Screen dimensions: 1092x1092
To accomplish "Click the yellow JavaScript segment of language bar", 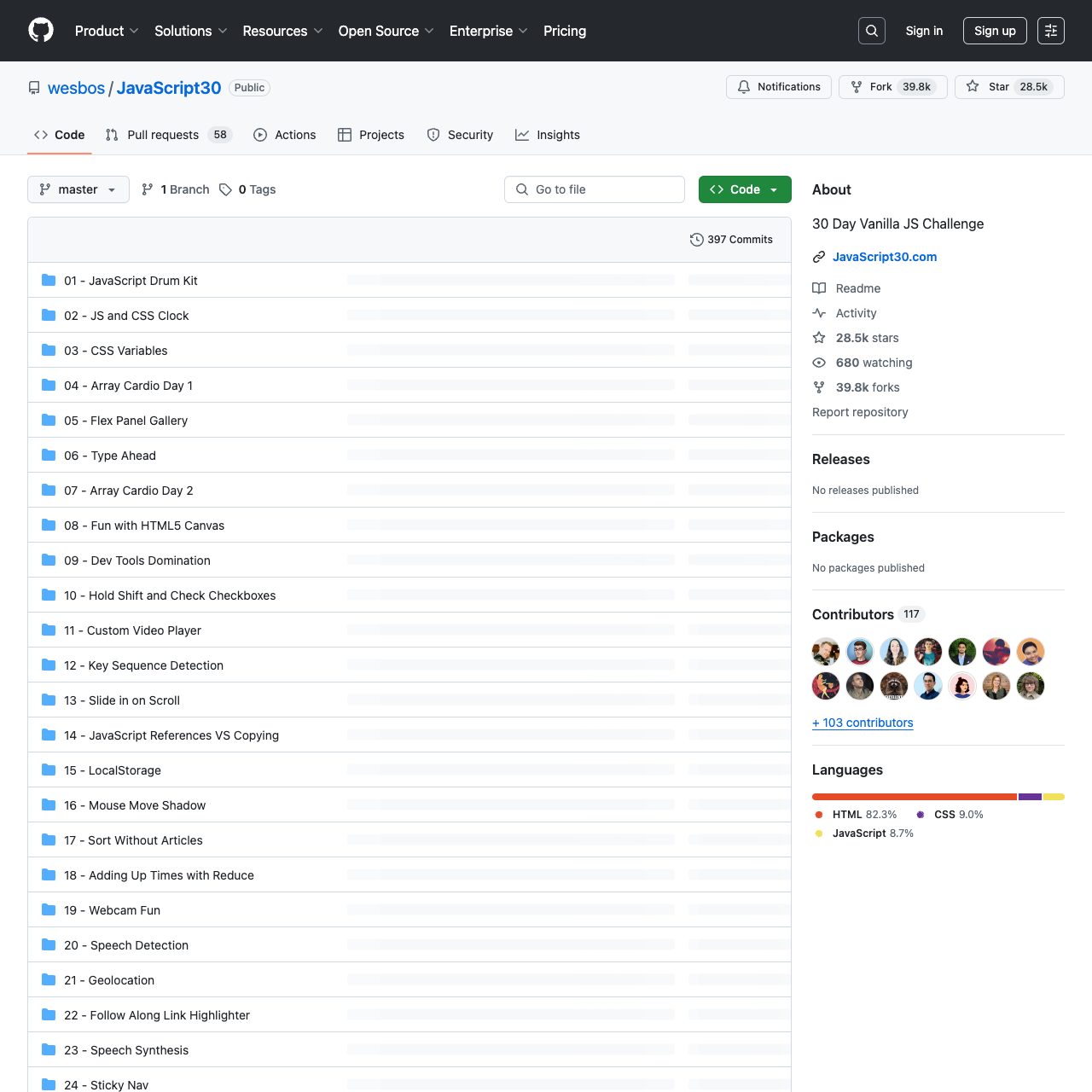I will pyautogui.click(x=1054, y=797).
